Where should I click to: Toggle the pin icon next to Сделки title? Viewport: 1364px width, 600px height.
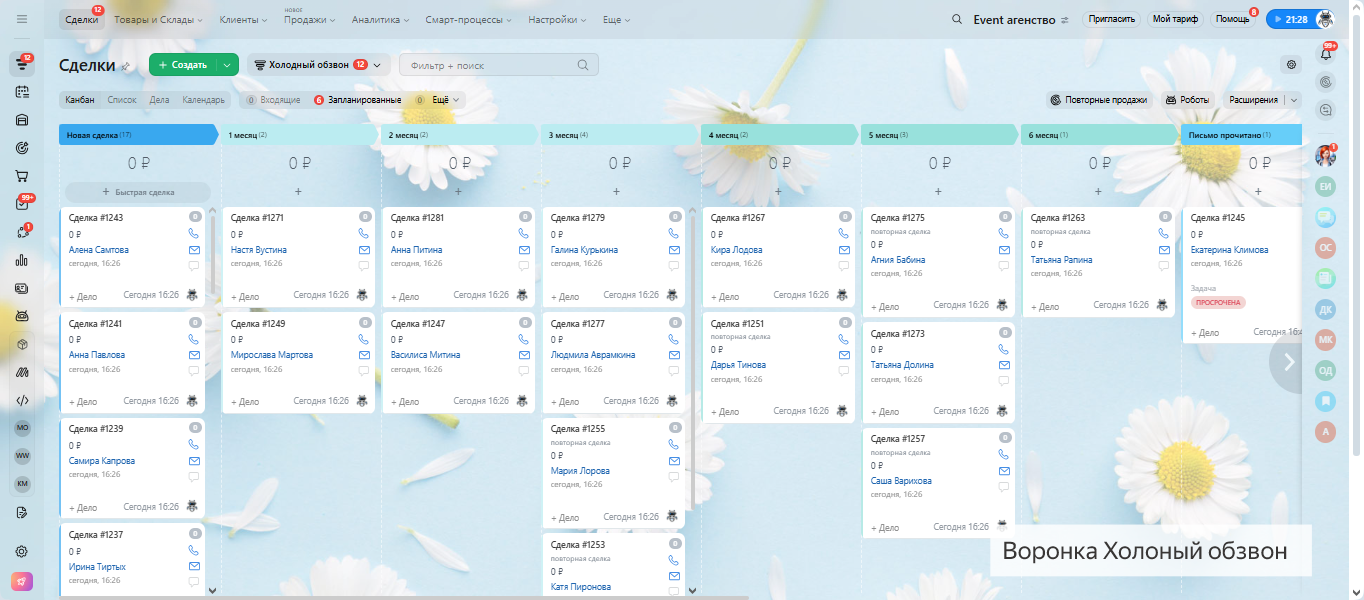pyautogui.click(x=125, y=66)
